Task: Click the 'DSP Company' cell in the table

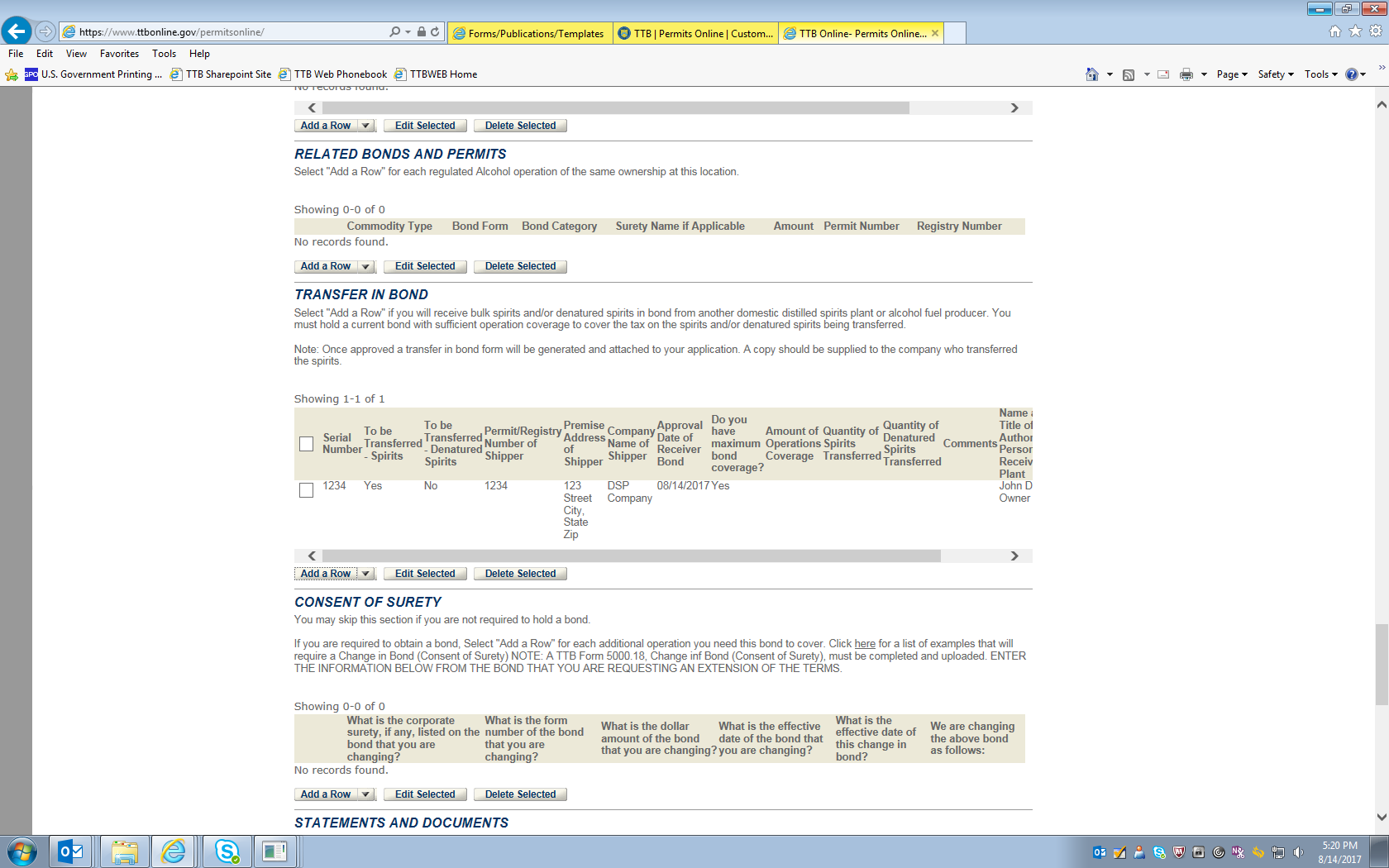Action: [630, 492]
